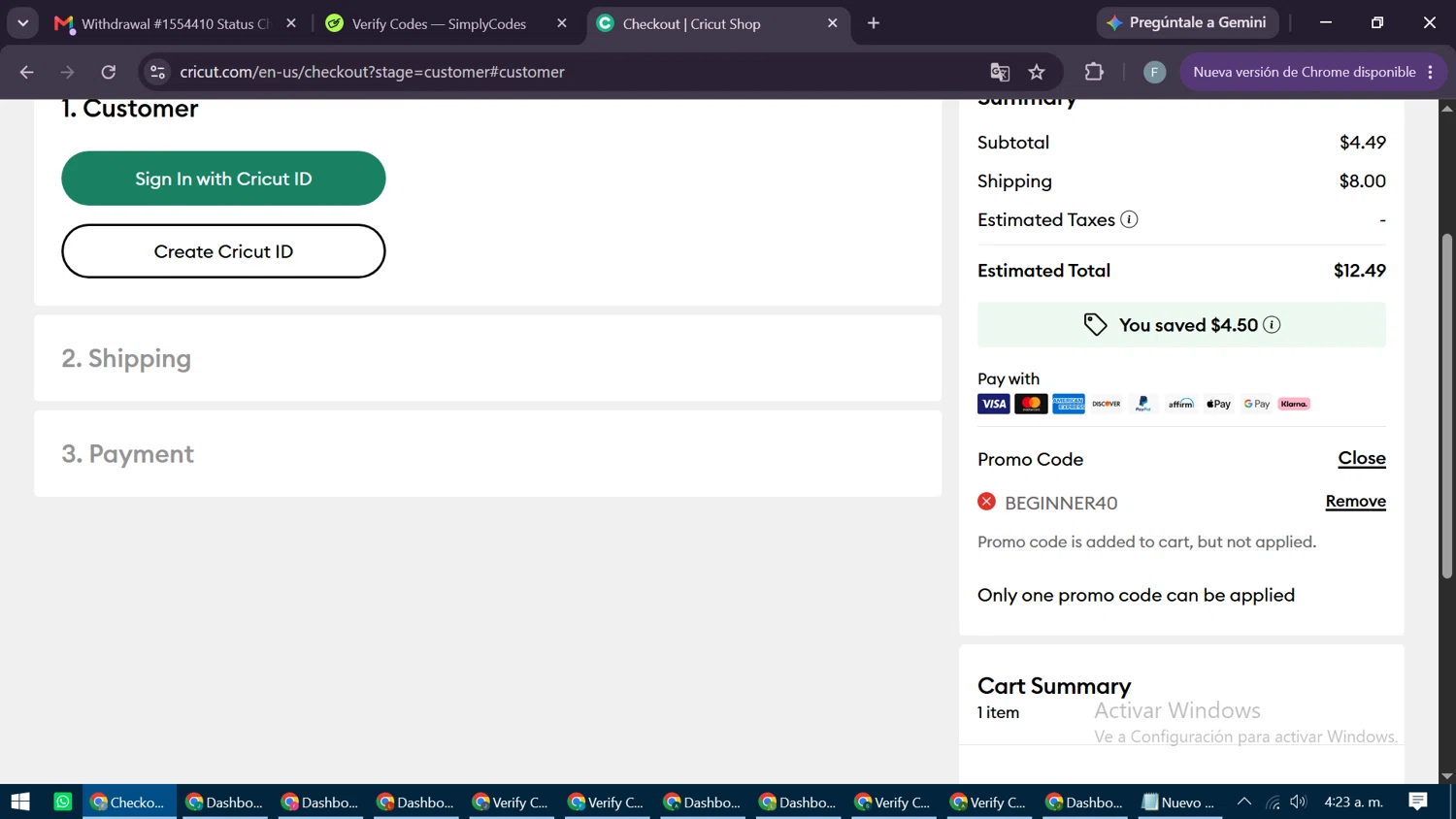Screen dimensions: 1456x819
Task: Click the Mastercard payment icon
Action: [x=1031, y=404]
